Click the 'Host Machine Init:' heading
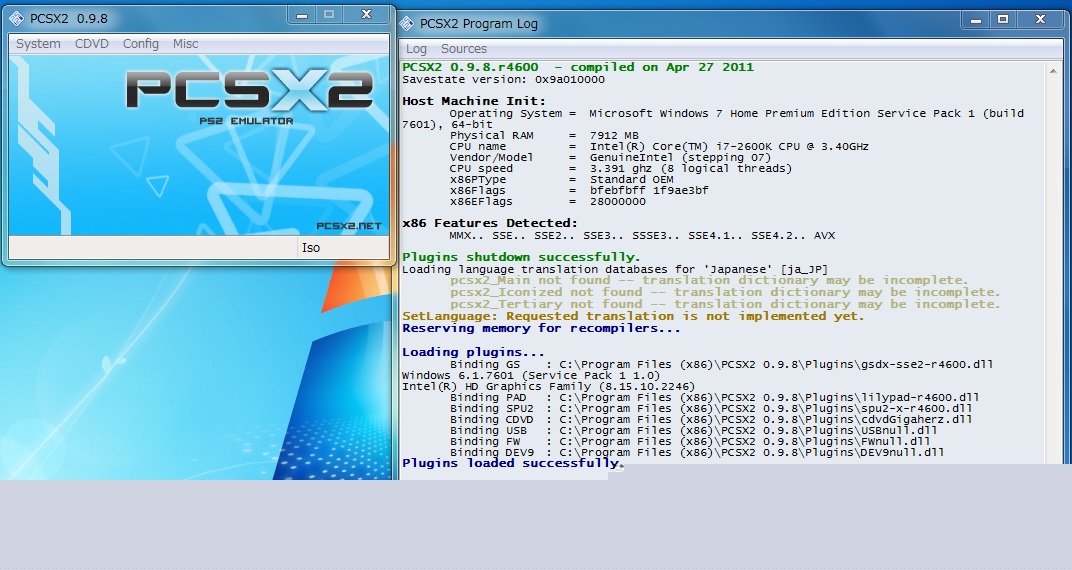Image resolution: width=1072 pixels, height=570 pixels. coord(473,101)
